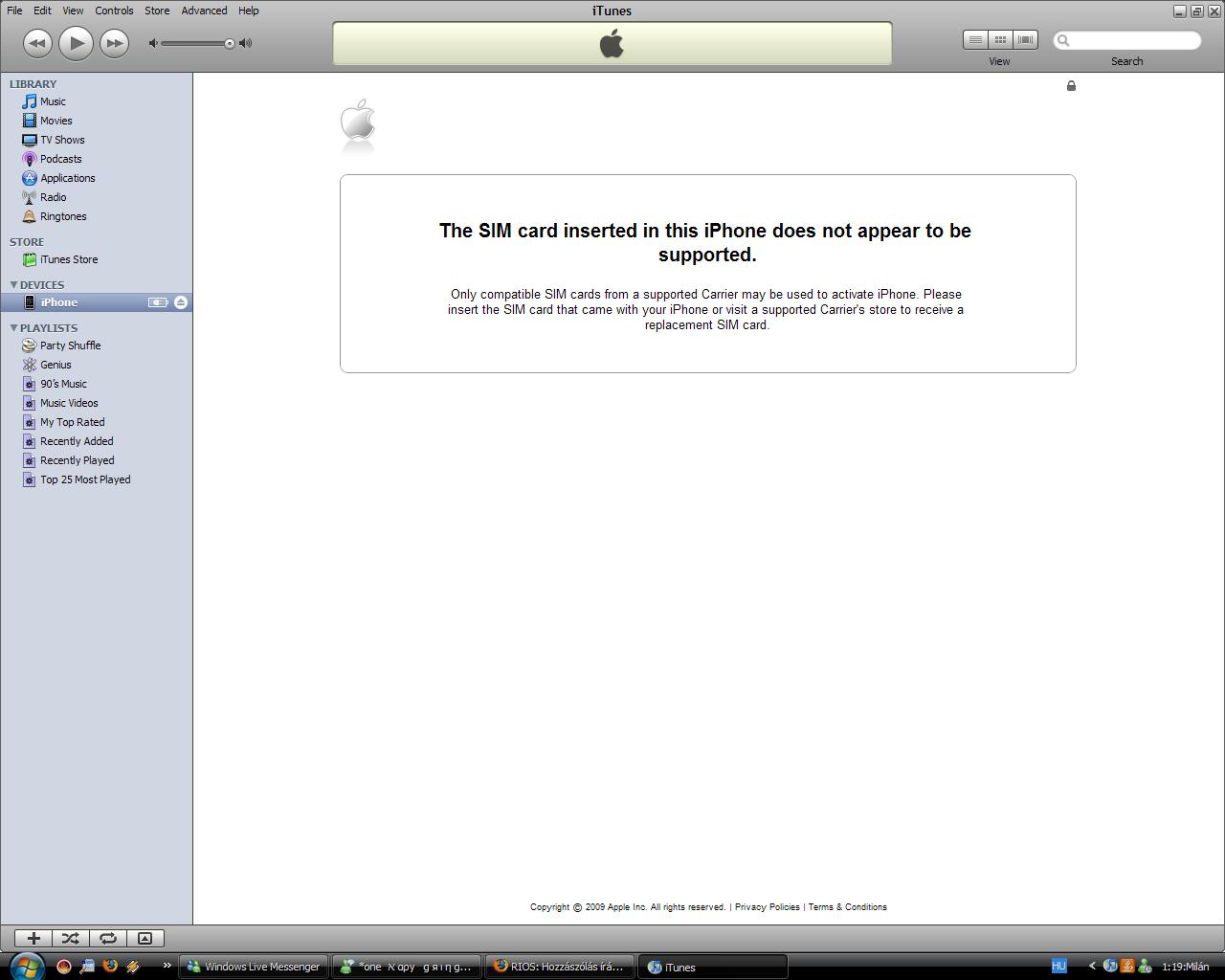Click the Messenger tray icon
Image resolution: width=1225 pixels, height=980 pixels.
[1144, 967]
